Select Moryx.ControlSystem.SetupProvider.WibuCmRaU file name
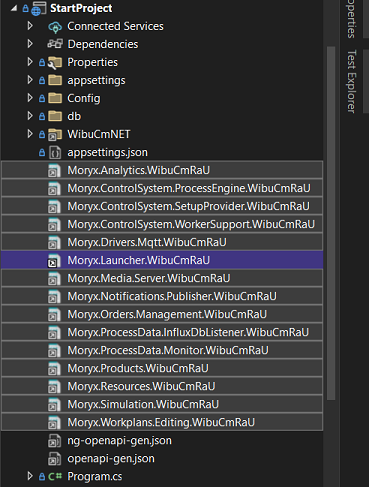Viewport: 369px width, 487px height. (x=188, y=206)
